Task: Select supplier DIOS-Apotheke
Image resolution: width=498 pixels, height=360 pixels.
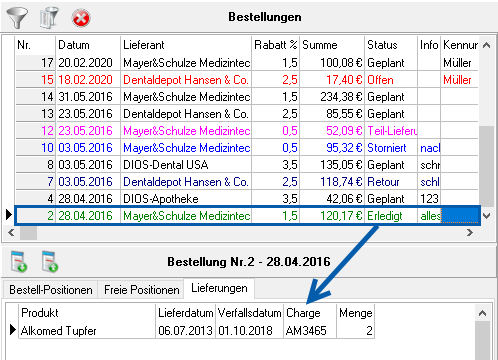Action: click(186, 199)
